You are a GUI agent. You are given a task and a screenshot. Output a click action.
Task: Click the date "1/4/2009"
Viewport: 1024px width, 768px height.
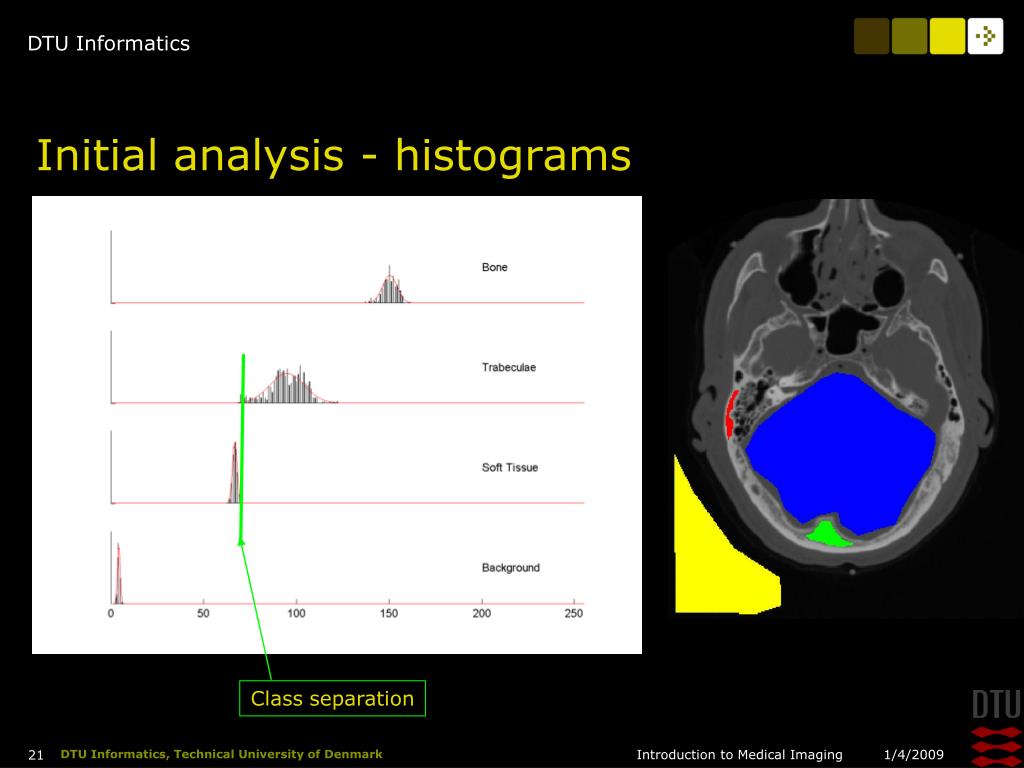pyautogui.click(x=914, y=755)
